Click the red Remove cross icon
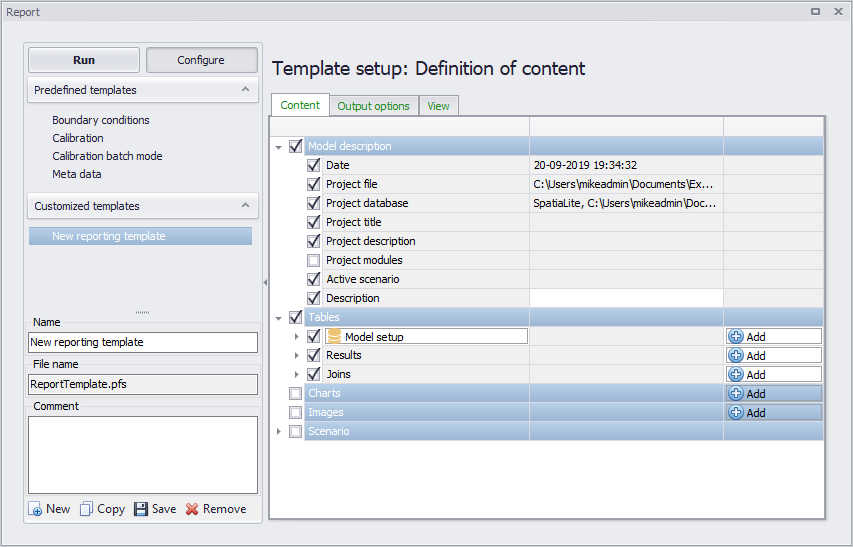Viewport: 853px width, 547px height. [191, 509]
